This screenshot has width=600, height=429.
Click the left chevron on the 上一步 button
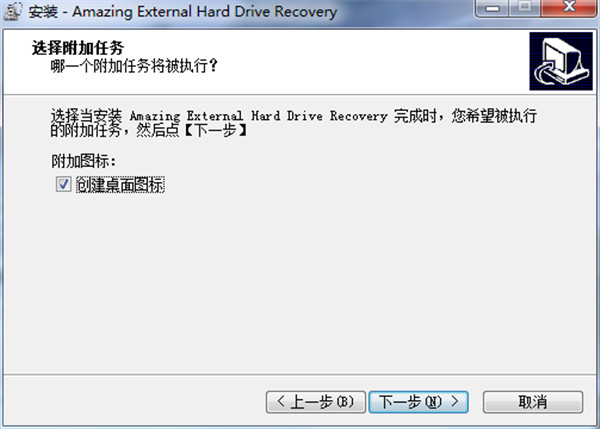point(280,401)
